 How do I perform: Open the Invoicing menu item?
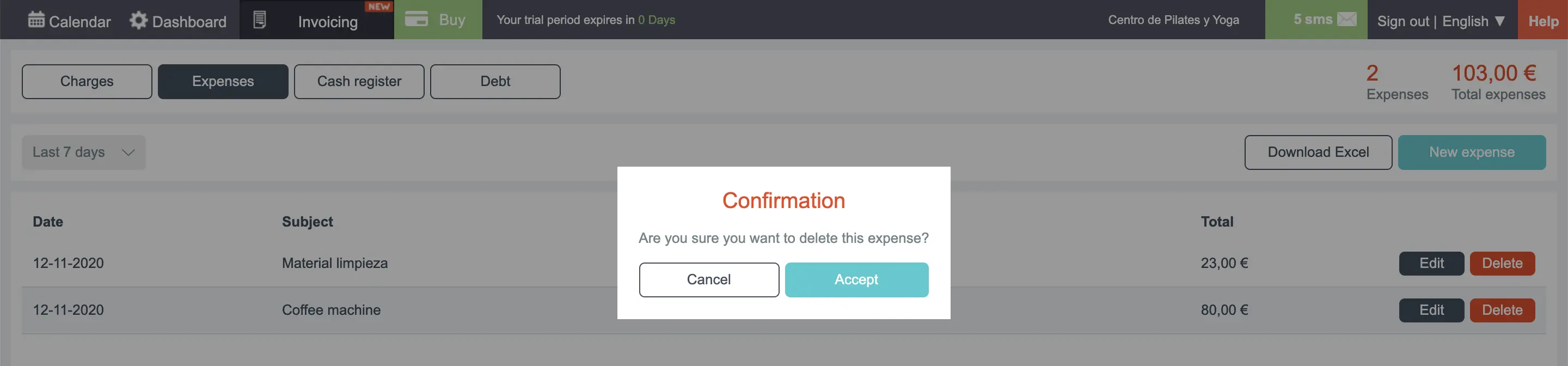(x=327, y=22)
